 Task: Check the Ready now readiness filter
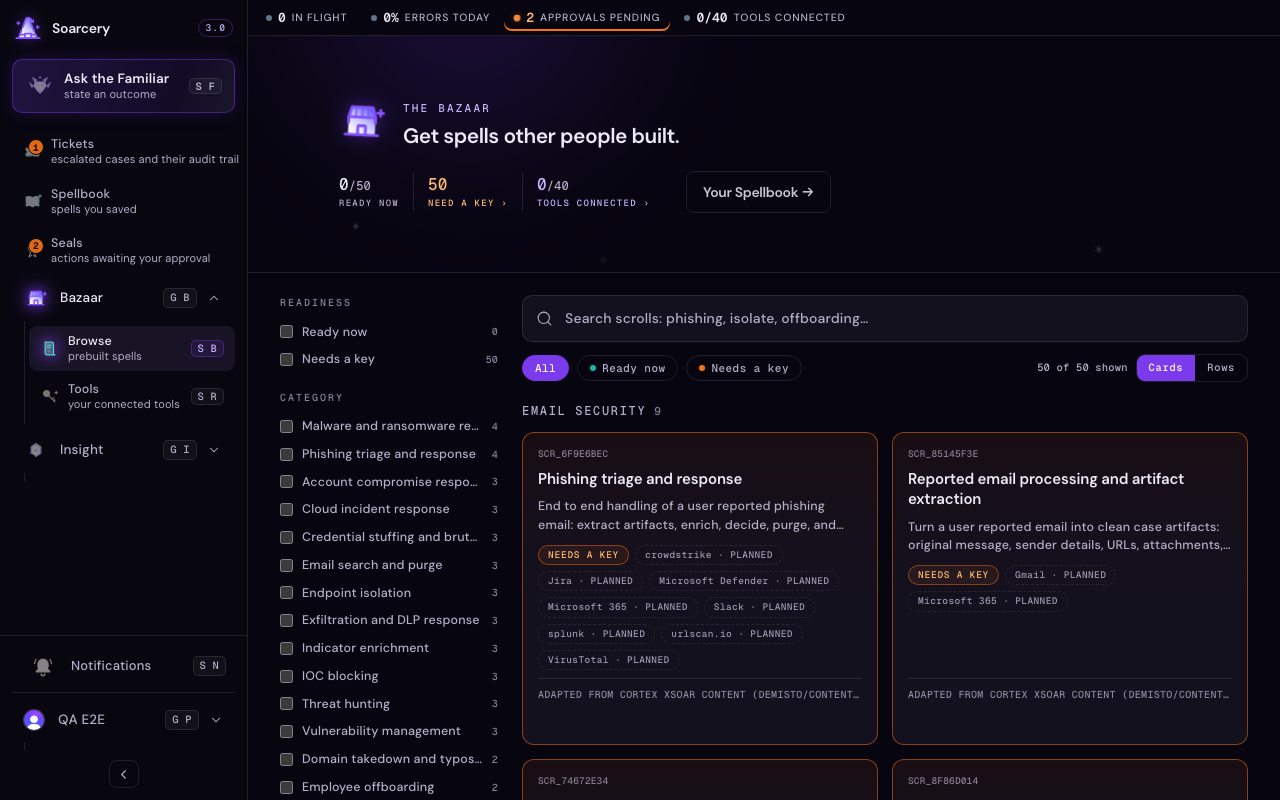(x=287, y=332)
